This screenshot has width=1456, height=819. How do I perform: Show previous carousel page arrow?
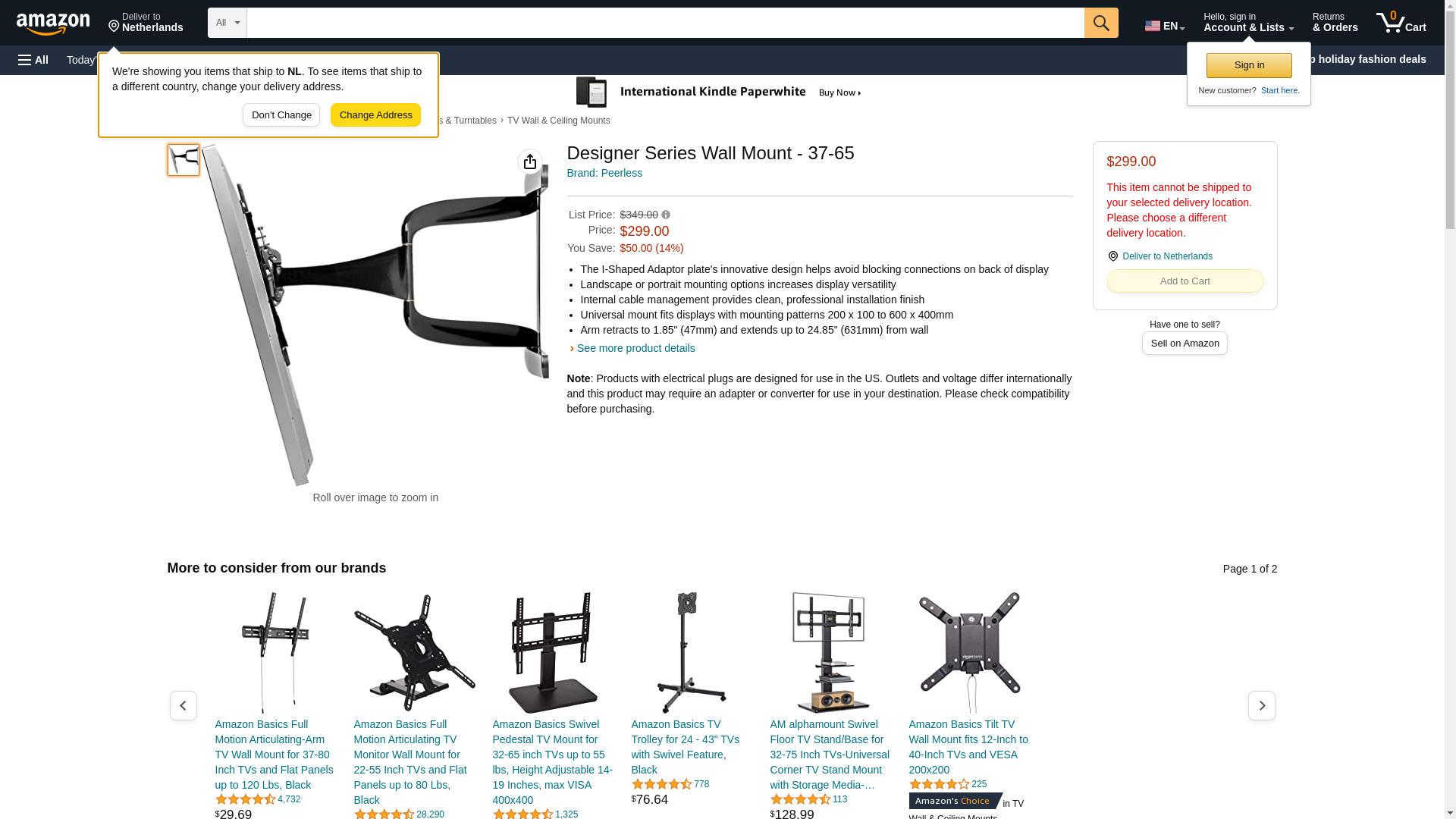[x=184, y=706]
